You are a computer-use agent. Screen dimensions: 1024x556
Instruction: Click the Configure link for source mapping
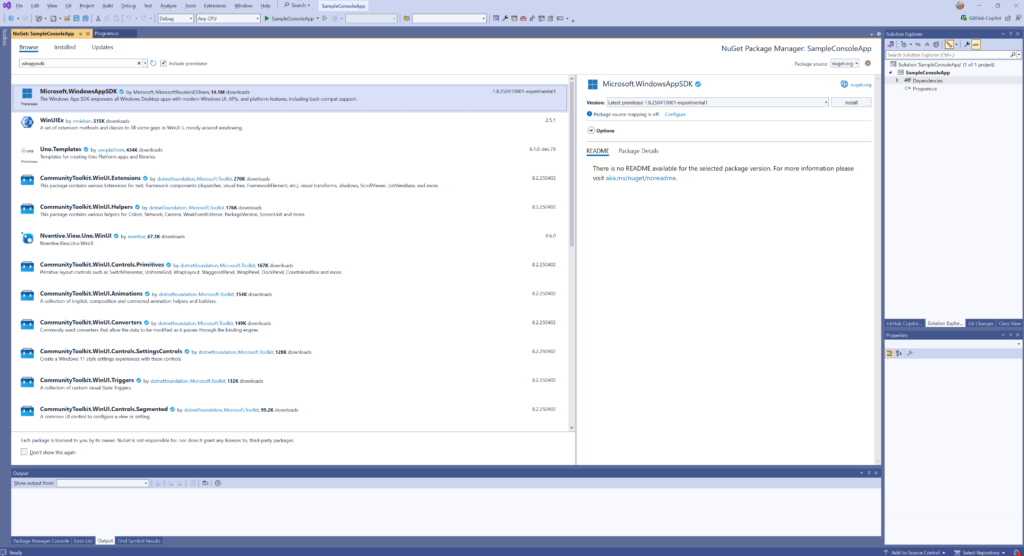tap(675, 114)
